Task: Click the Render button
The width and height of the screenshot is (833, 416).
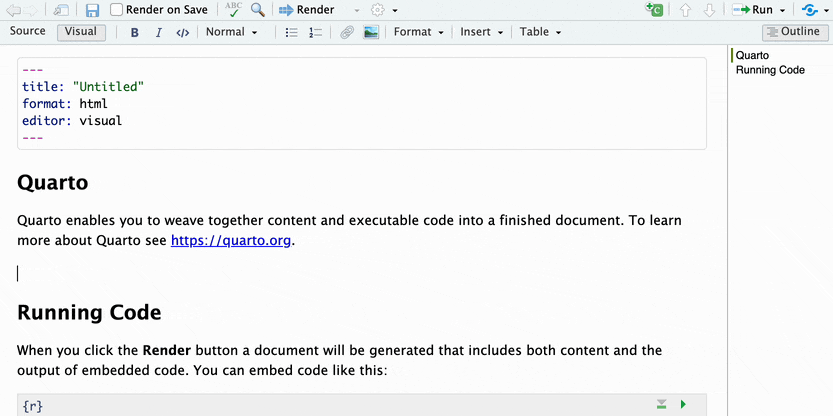Action: (x=306, y=10)
